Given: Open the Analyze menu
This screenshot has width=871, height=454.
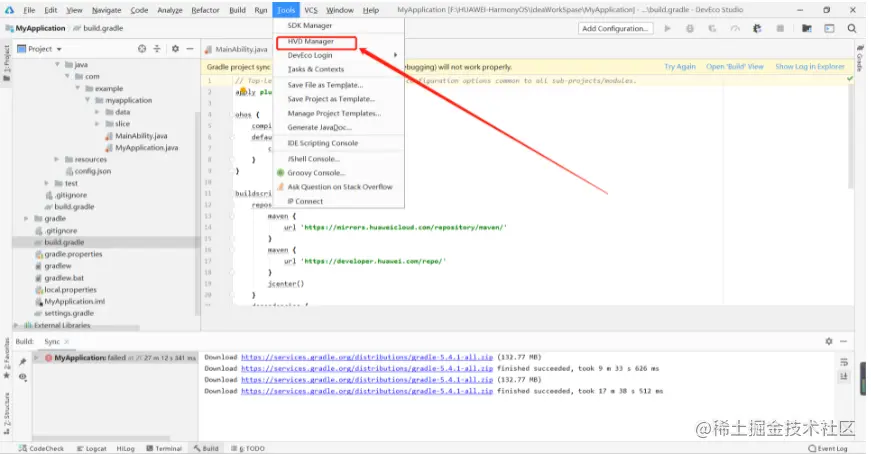Looking at the screenshot, I should pyautogui.click(x=169, y=10).
